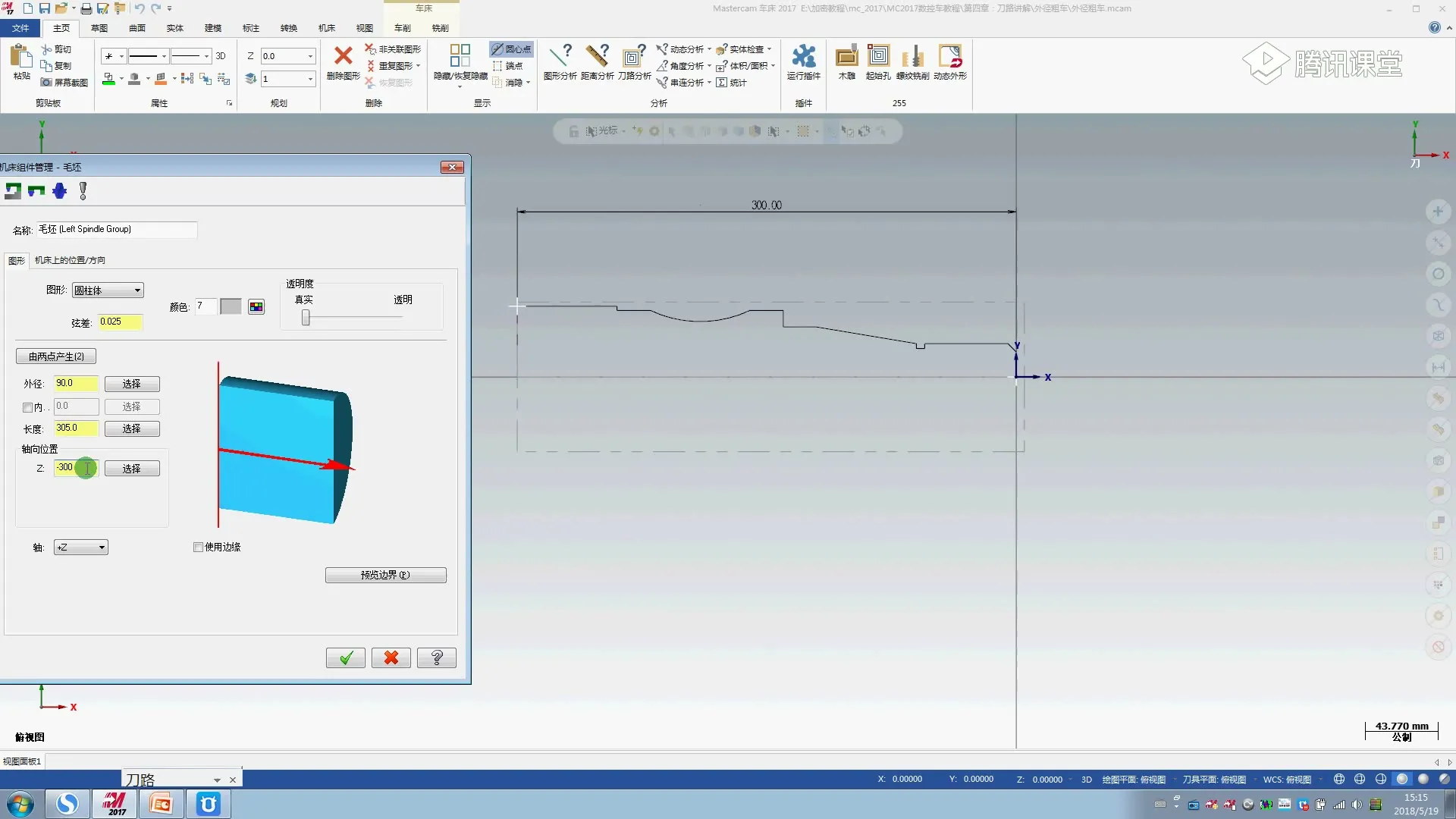Click the color palette picker icon
The width and height of the screenshot is (1456, 819).
tap(256, 307)
